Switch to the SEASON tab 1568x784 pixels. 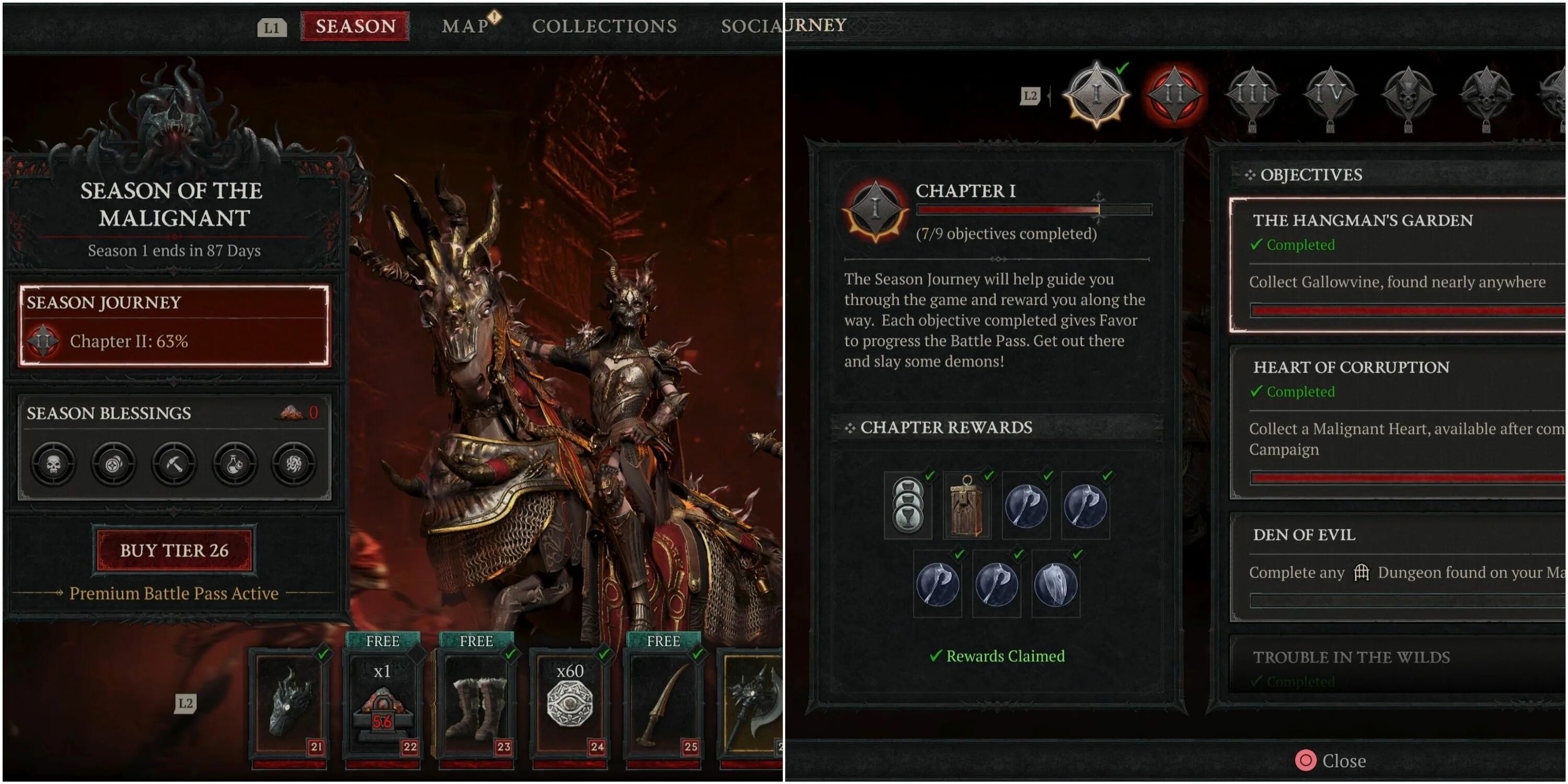pyautogui.click(x=355, y=26)
